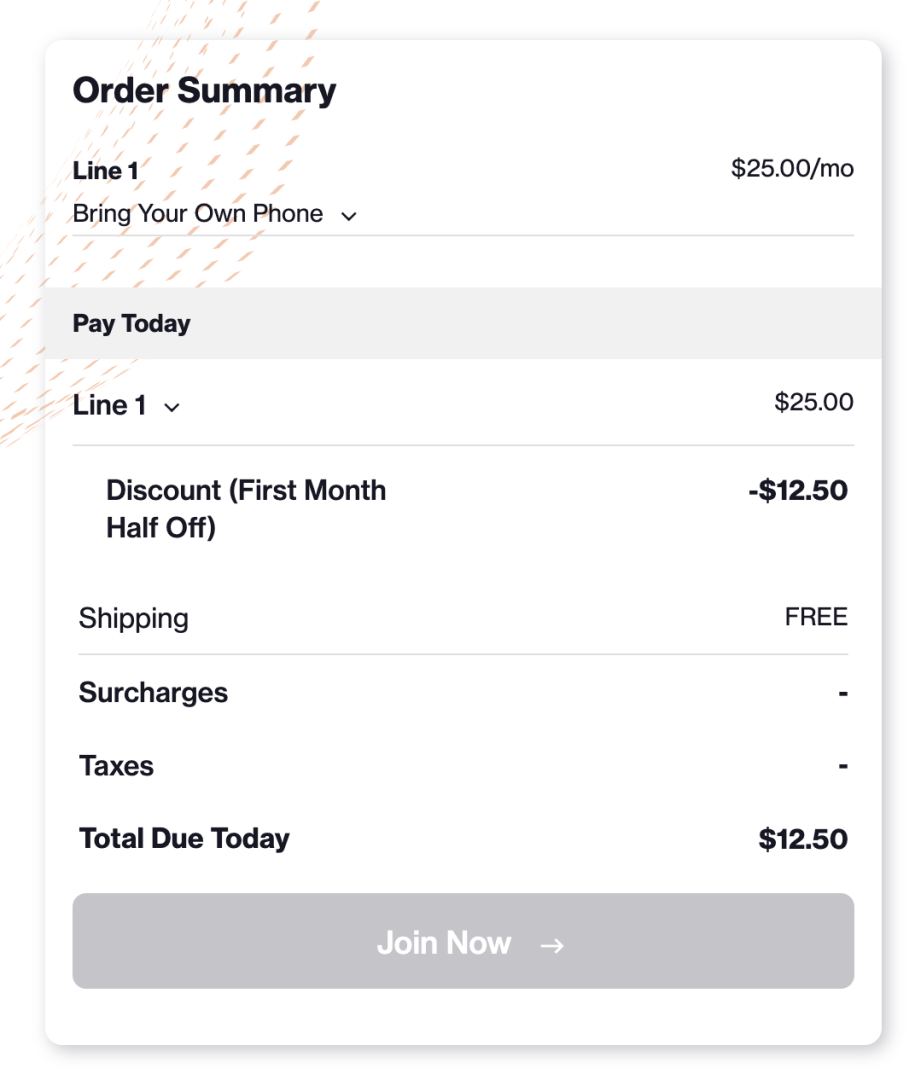The width and height of the screenshot is (915, 1080).
Task: Click the Join Now button
Action: coord(463,941)
